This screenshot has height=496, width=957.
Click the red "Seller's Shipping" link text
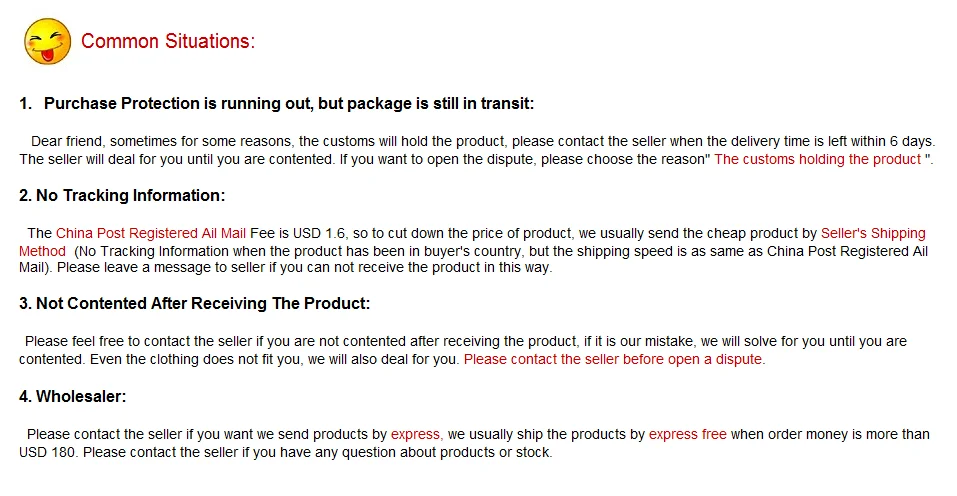873,234
